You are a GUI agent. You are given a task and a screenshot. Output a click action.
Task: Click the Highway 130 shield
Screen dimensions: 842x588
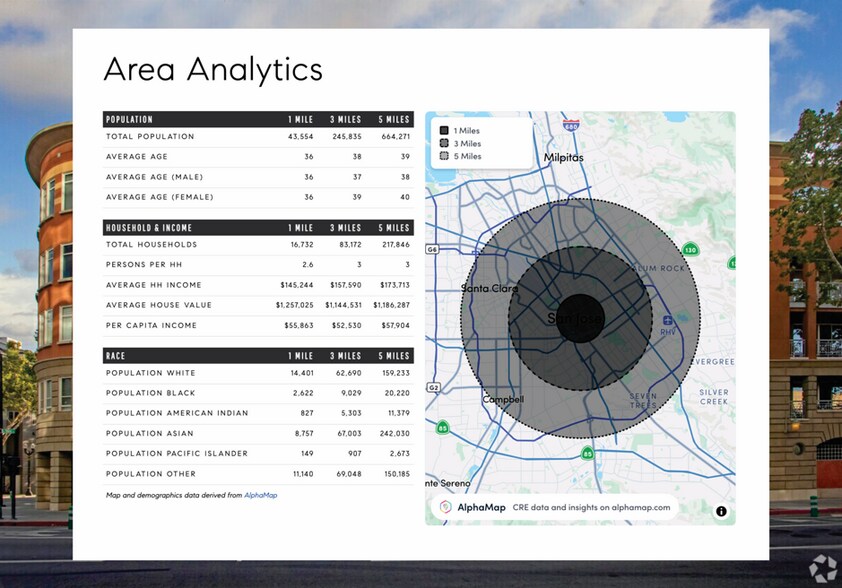point(690,249)
